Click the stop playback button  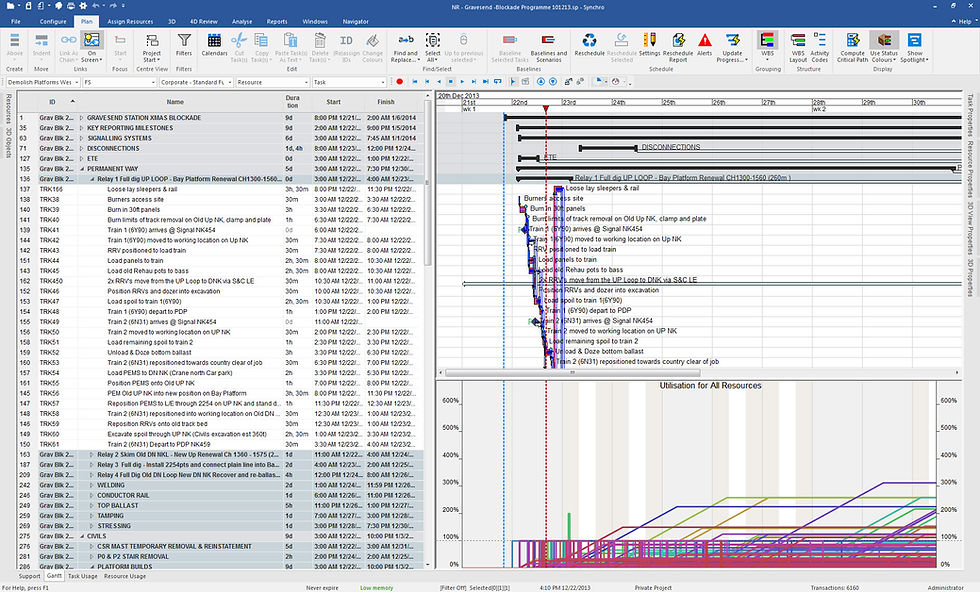[x=451, y=82]
